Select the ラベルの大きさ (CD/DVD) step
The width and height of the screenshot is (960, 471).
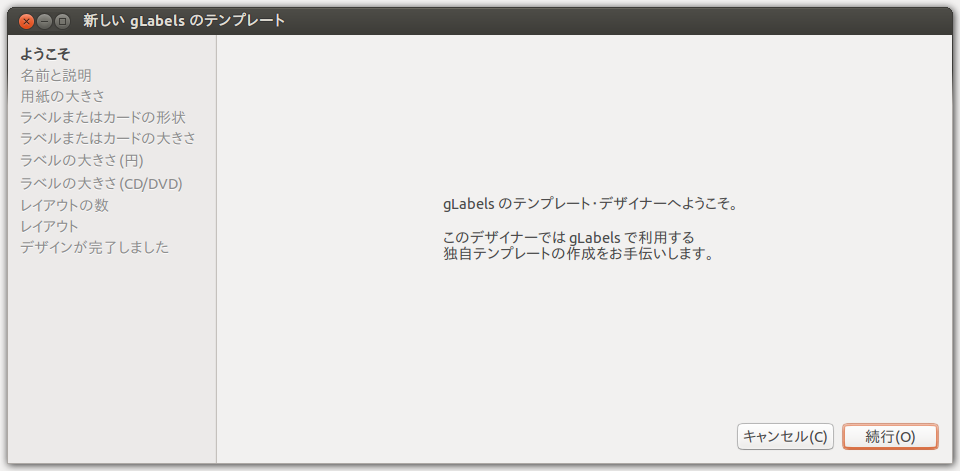[x=102, y=183]
